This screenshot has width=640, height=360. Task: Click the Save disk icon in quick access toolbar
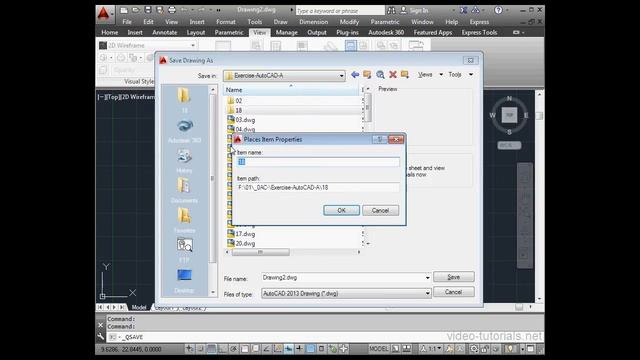148,10
